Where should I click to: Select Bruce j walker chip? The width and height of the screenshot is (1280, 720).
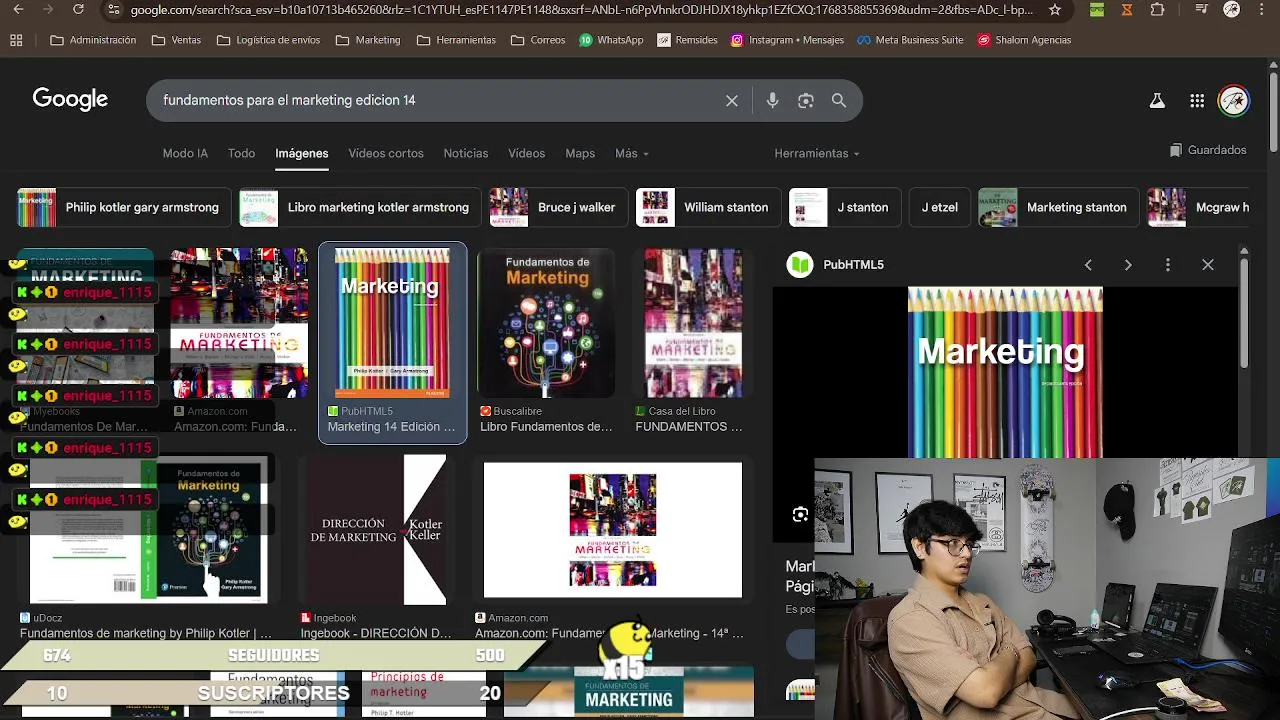click(557, 207)
